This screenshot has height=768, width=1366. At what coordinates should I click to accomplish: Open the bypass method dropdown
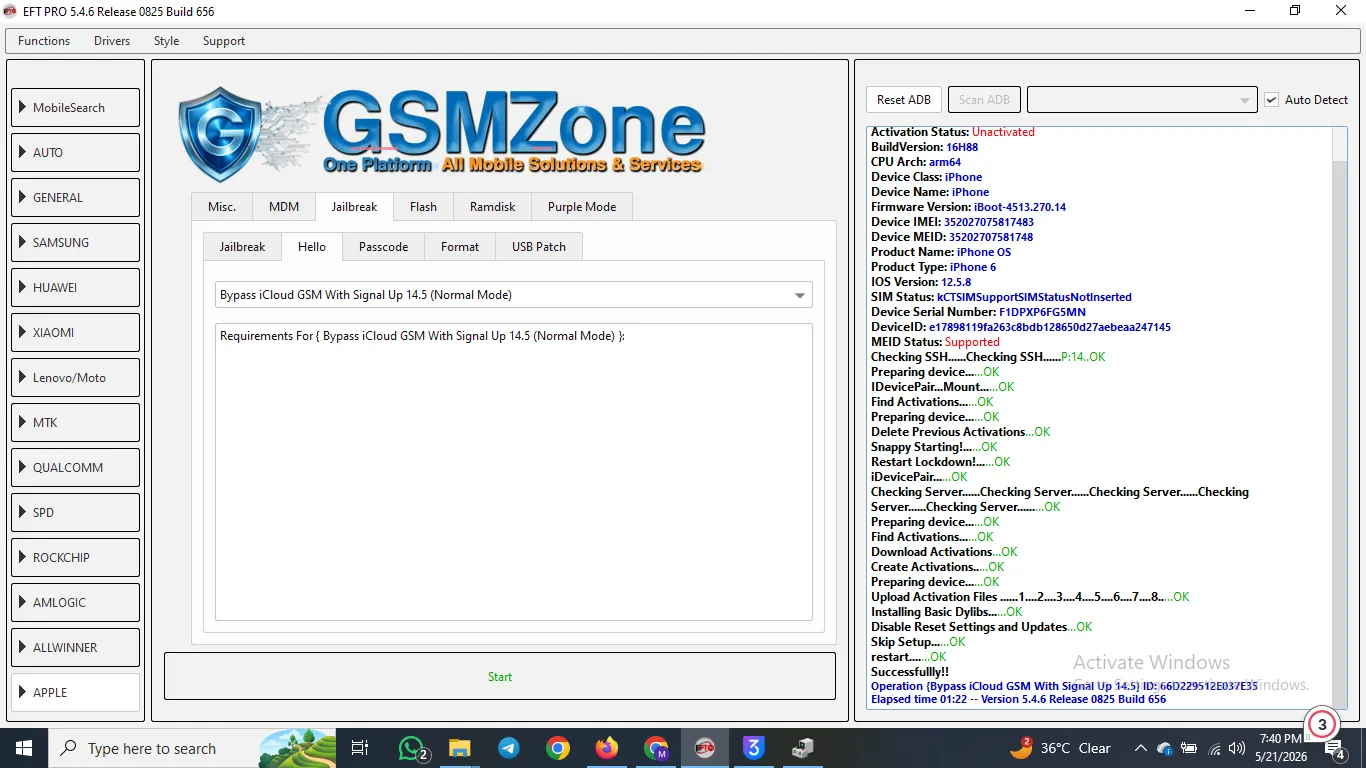point(514,295)
